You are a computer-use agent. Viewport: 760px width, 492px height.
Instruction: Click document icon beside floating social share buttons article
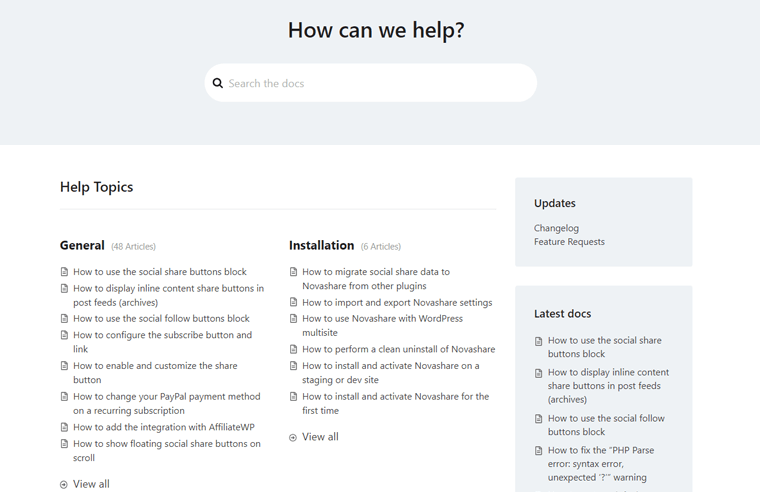pyautogui.click(x=64, y=444)
